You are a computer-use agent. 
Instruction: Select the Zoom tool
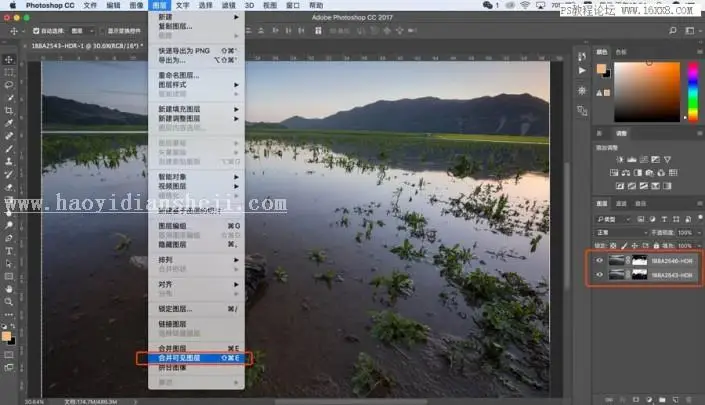(x=9, y=302)
